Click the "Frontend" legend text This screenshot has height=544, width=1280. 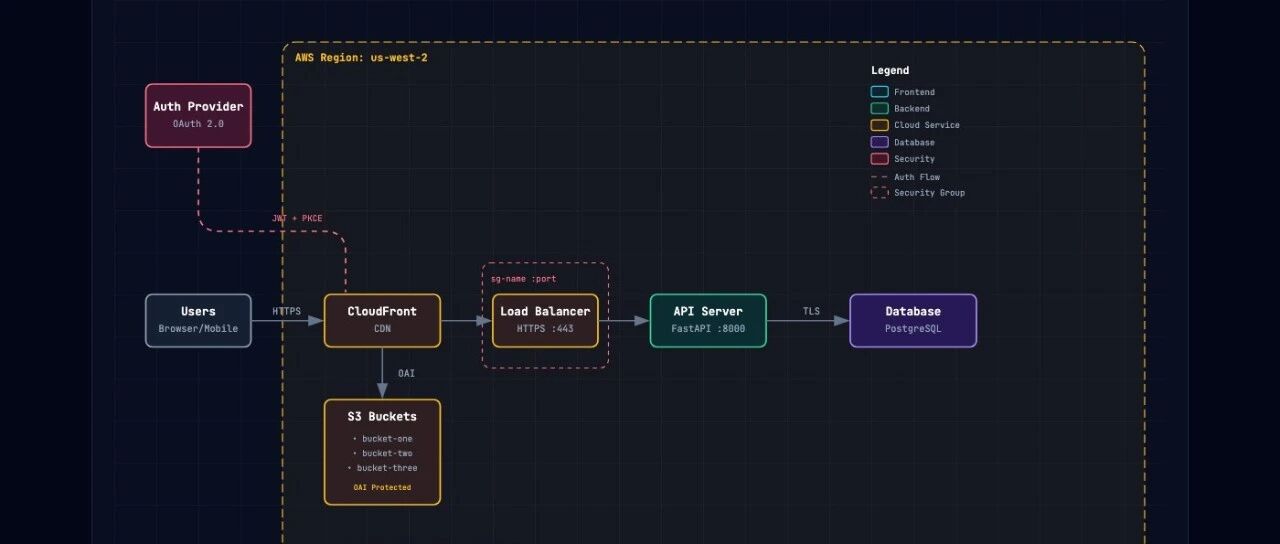[x=915, y=92]
